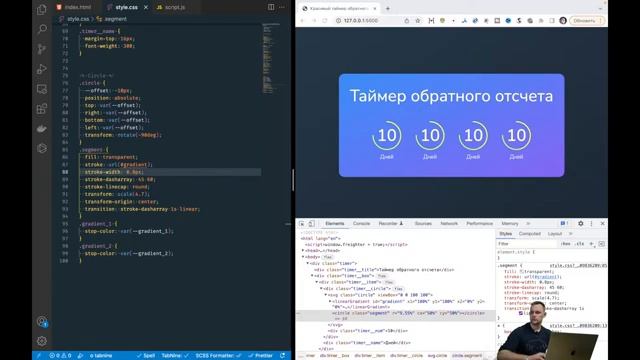Split the VS Code editor to the right

[271, 7]
